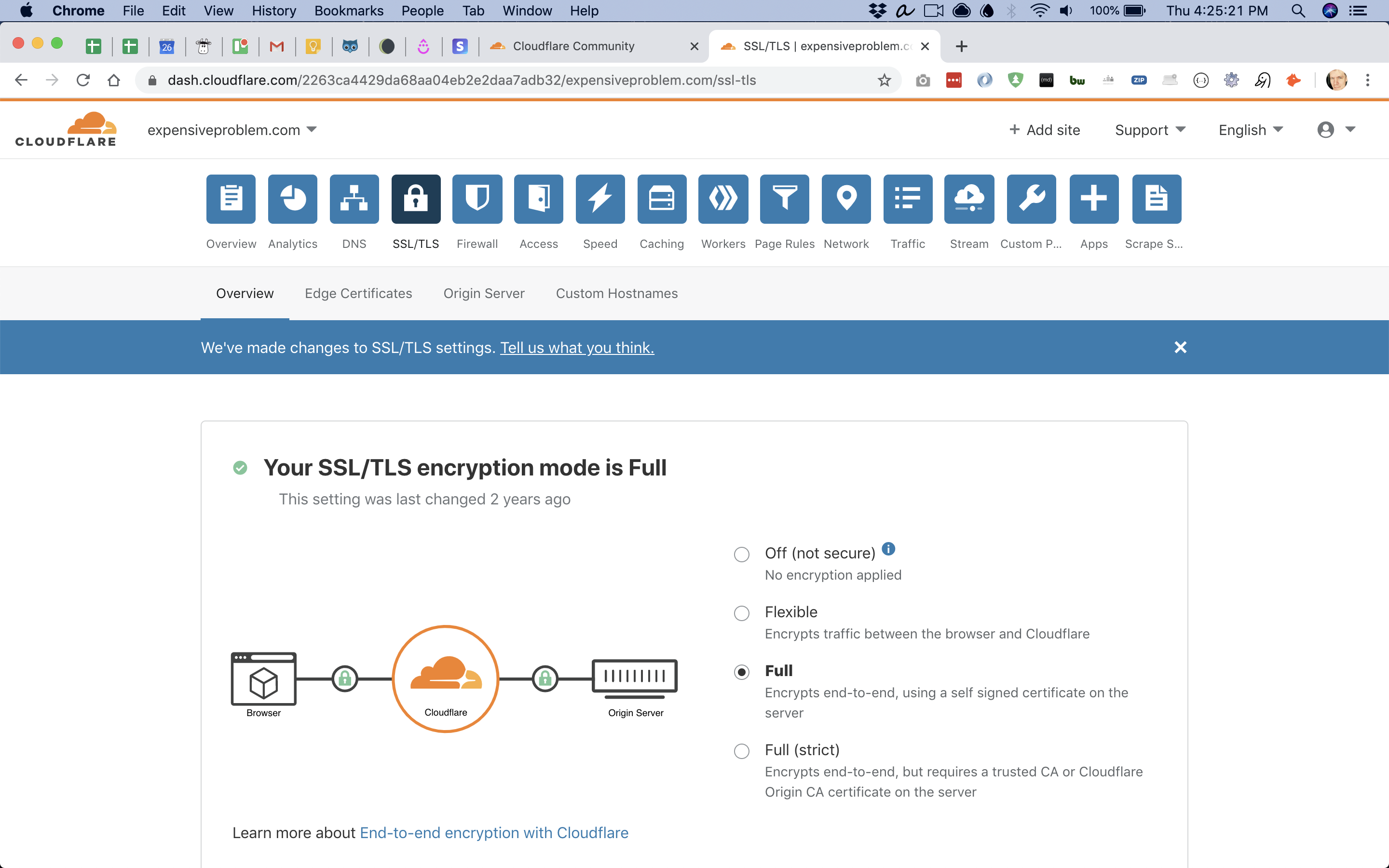Open the account user dropdown

[x=1335, y=130]
